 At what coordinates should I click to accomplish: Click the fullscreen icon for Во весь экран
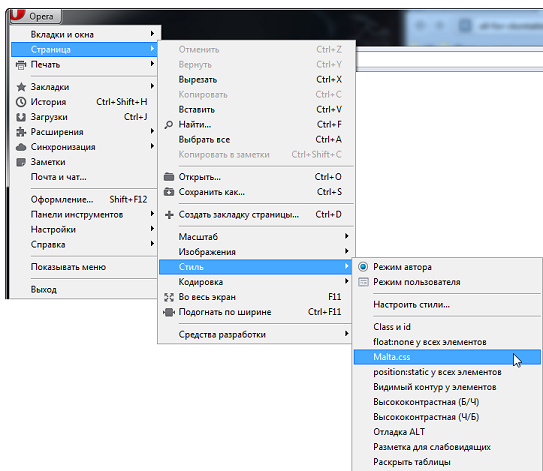tap(169, 297)
